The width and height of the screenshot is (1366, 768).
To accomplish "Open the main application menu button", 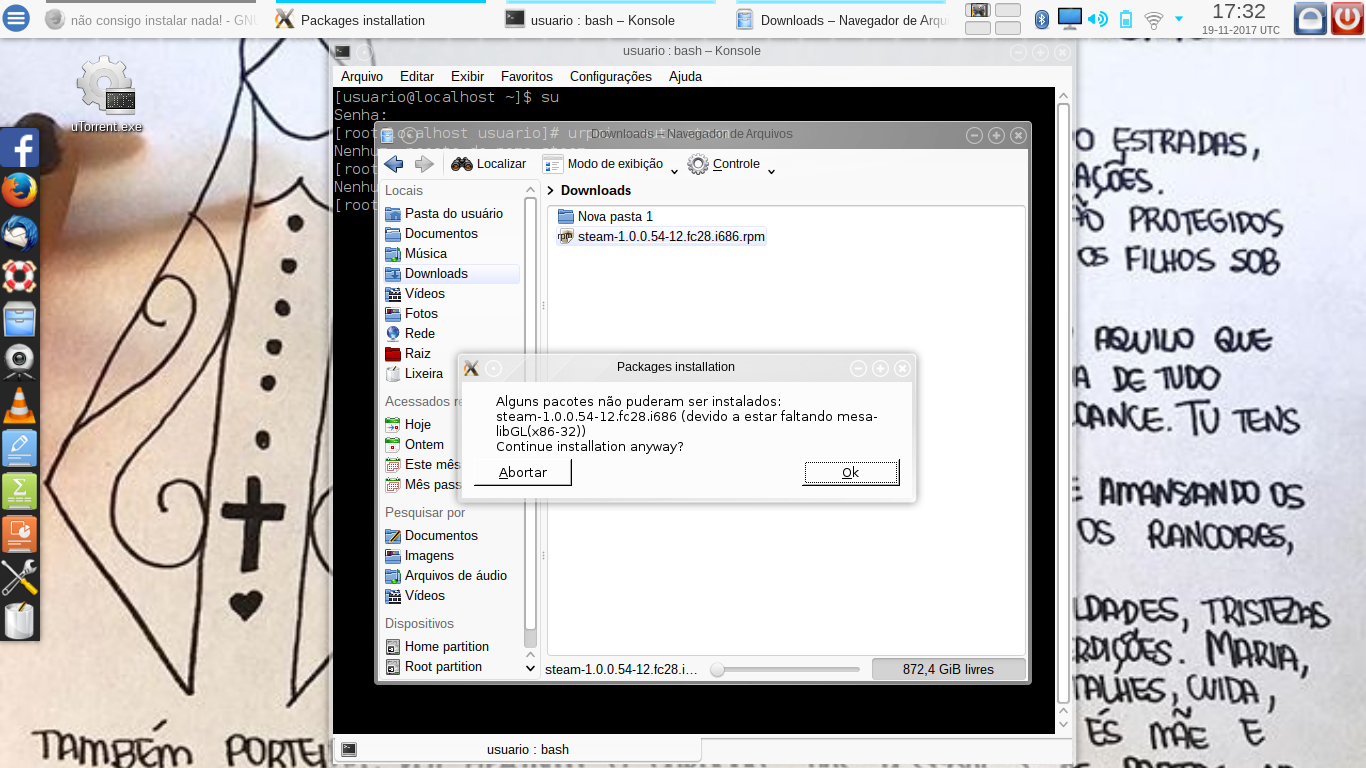I will (17, 19).
